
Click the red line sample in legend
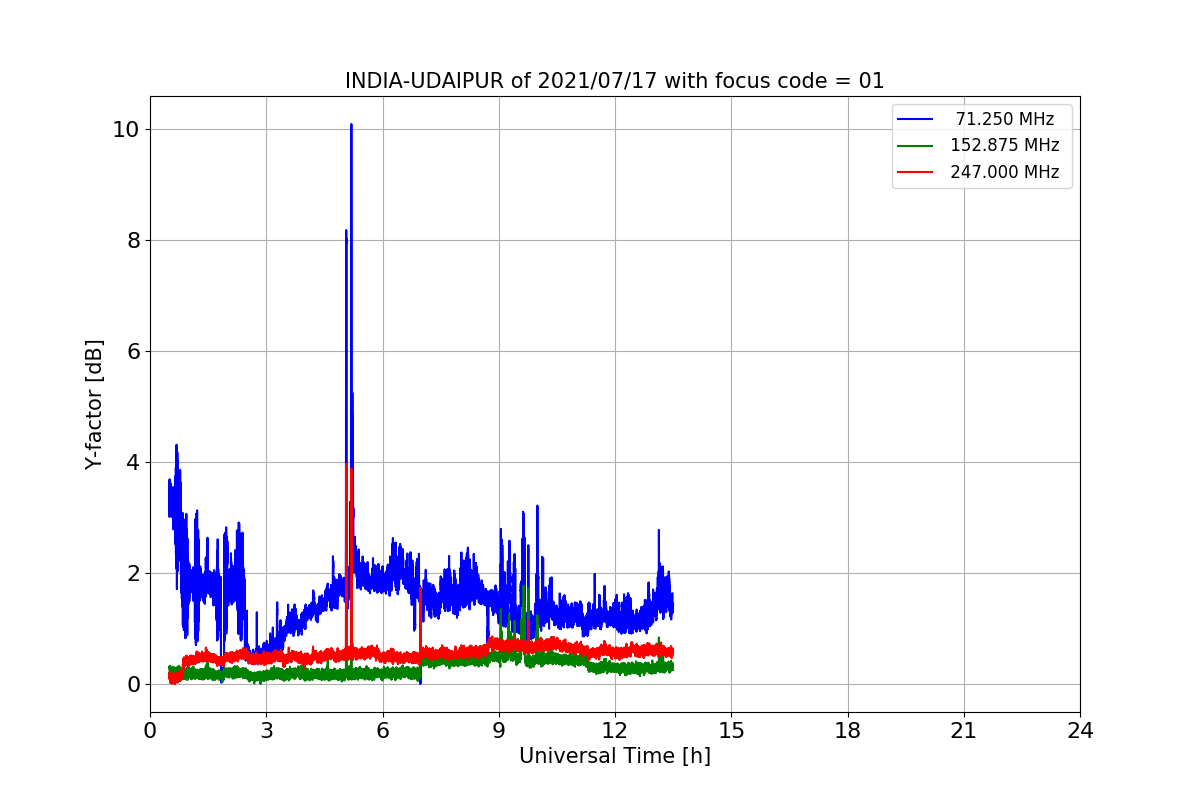pos(915,172)
